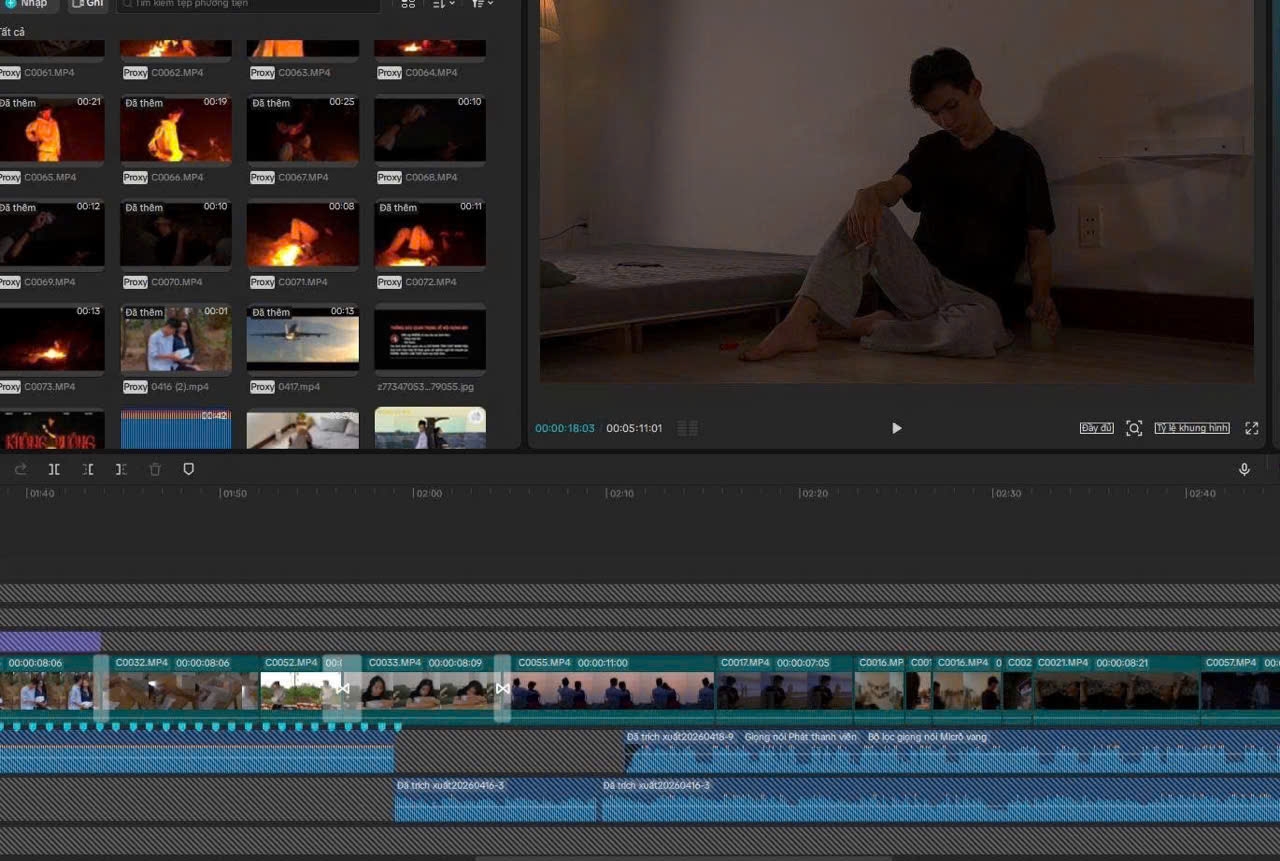1280x861 pixels.
Task: Click Giọng nói Phát thanh viên label
Action: (x=800, y=737)
